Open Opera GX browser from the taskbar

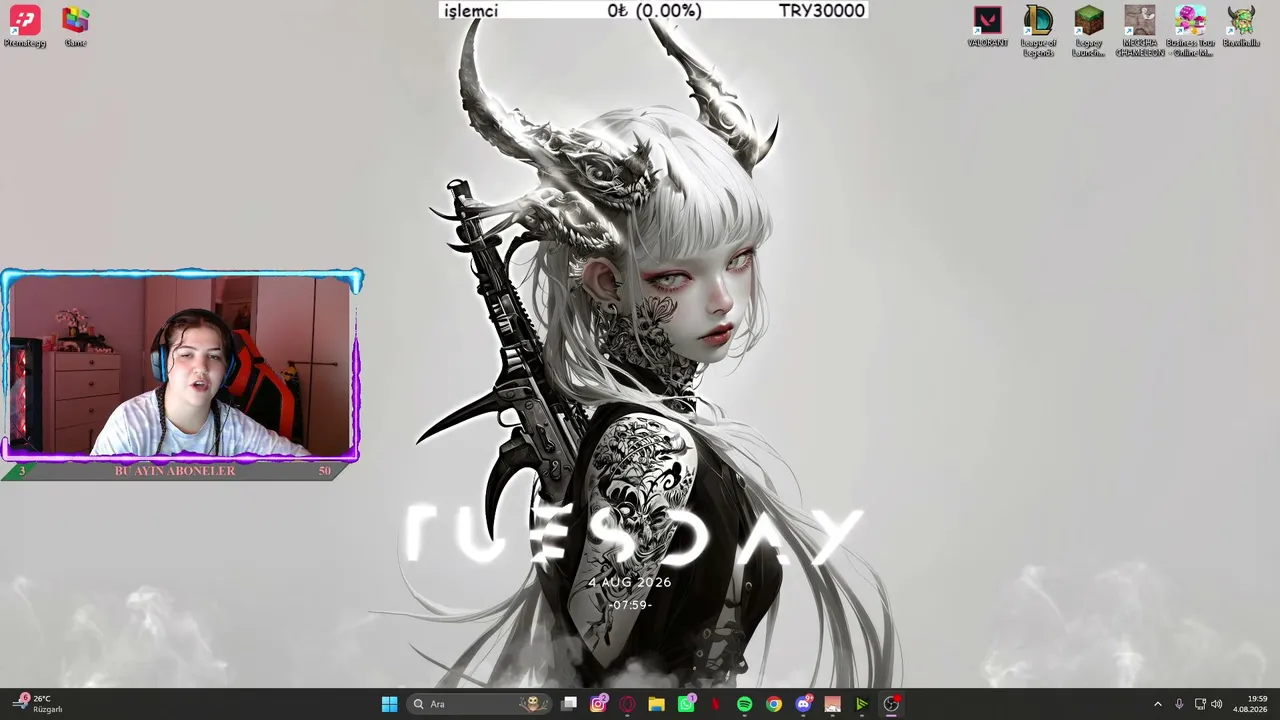[x=627, y=704]
